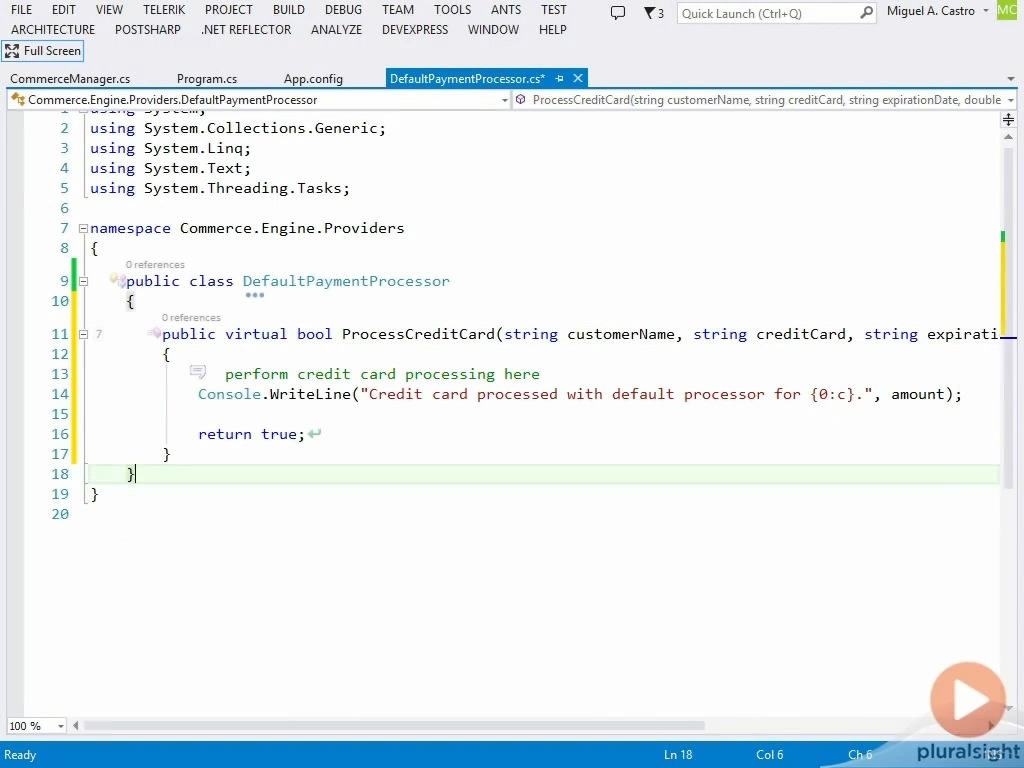Switch to App.config tab
Viewport: 1024px width, 768px height.
point(313,79)
